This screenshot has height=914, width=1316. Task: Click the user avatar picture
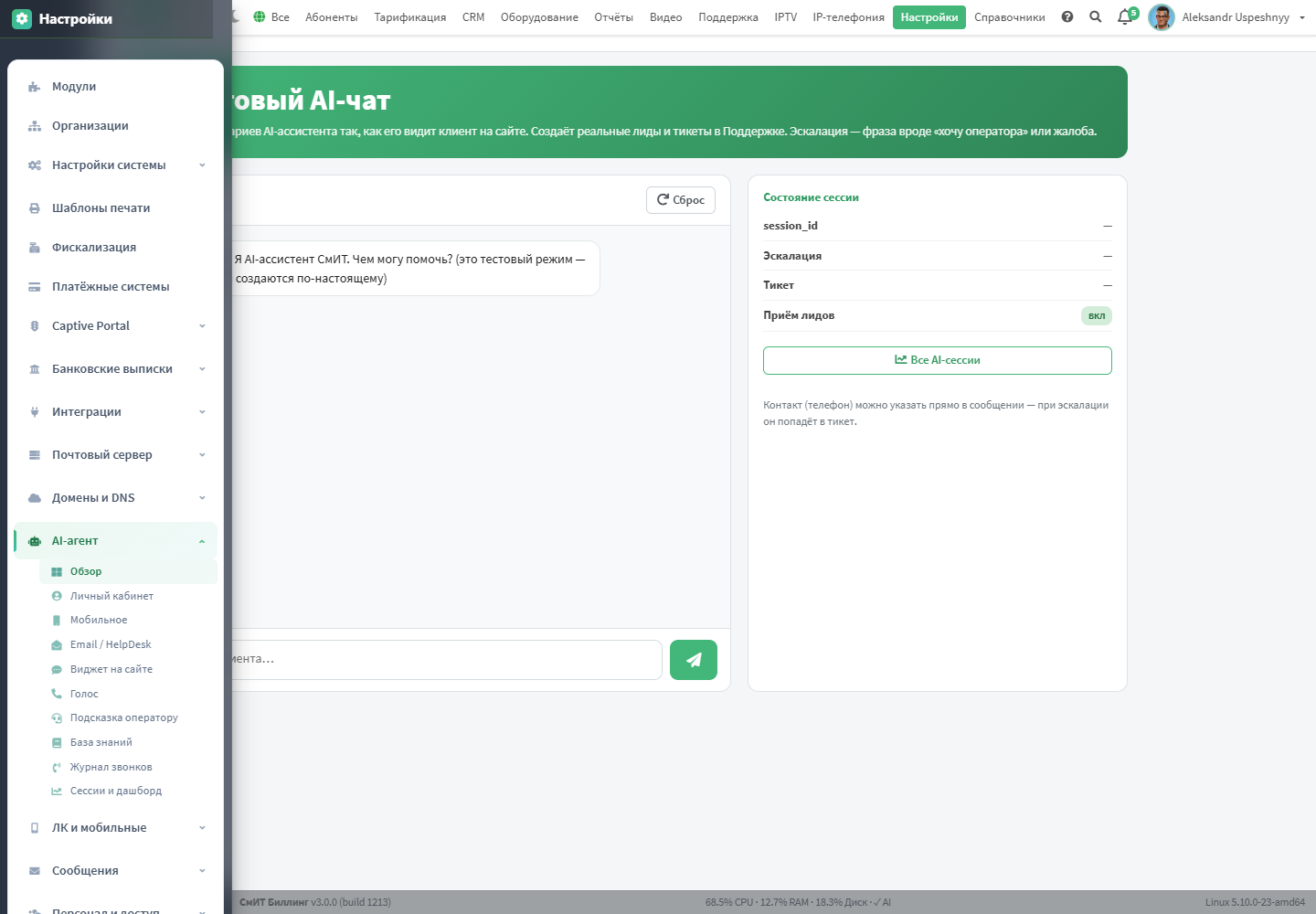click(x=1162, y=17)
